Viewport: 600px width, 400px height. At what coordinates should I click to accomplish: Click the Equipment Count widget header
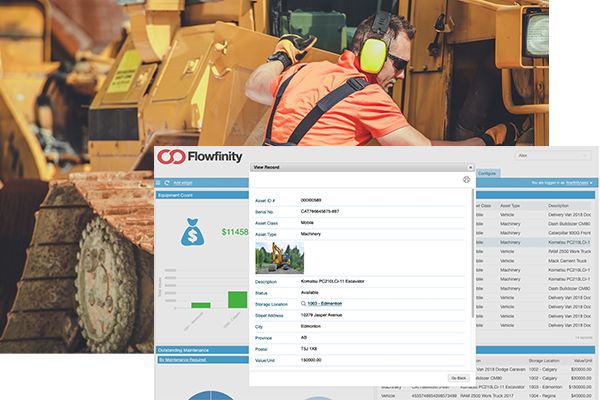202,195
